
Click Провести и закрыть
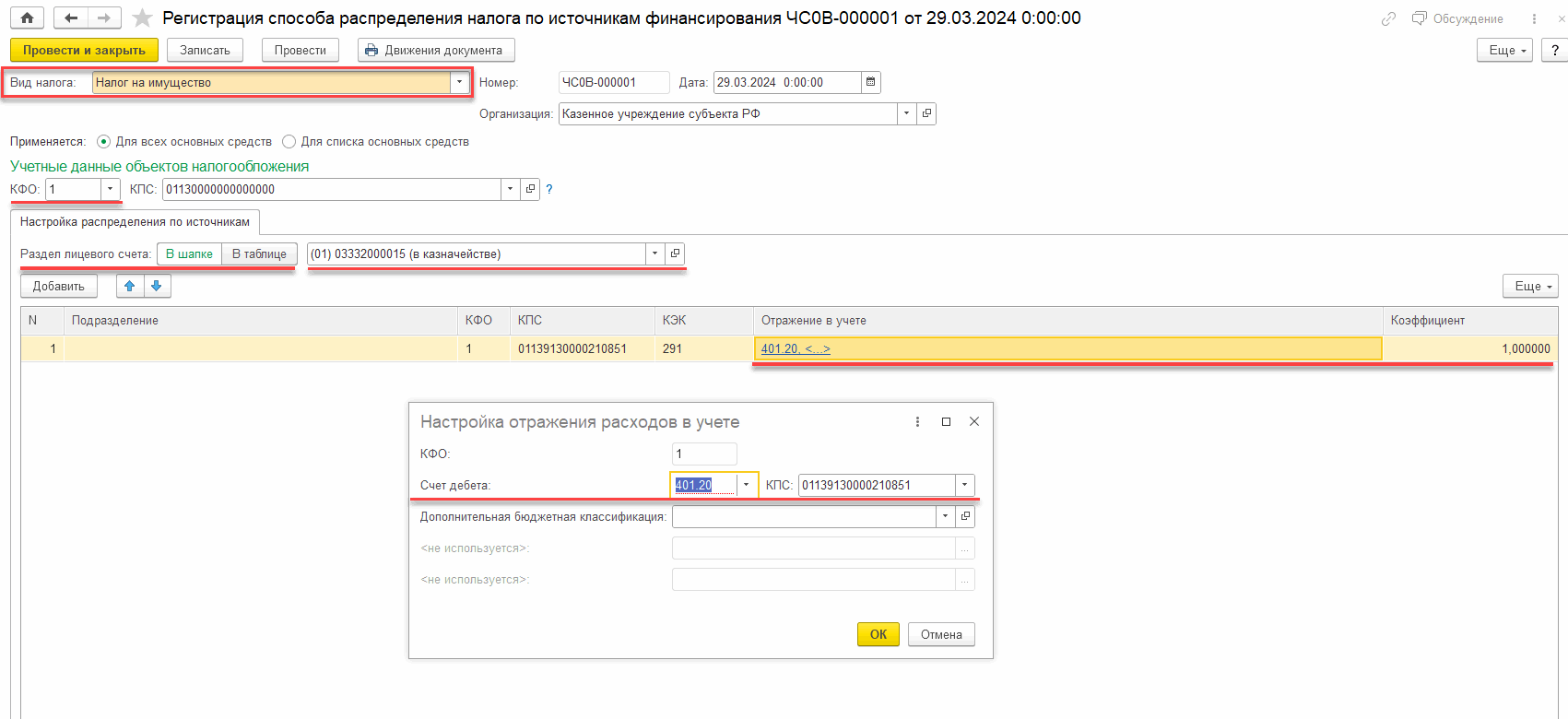click(x=84, y=50)
